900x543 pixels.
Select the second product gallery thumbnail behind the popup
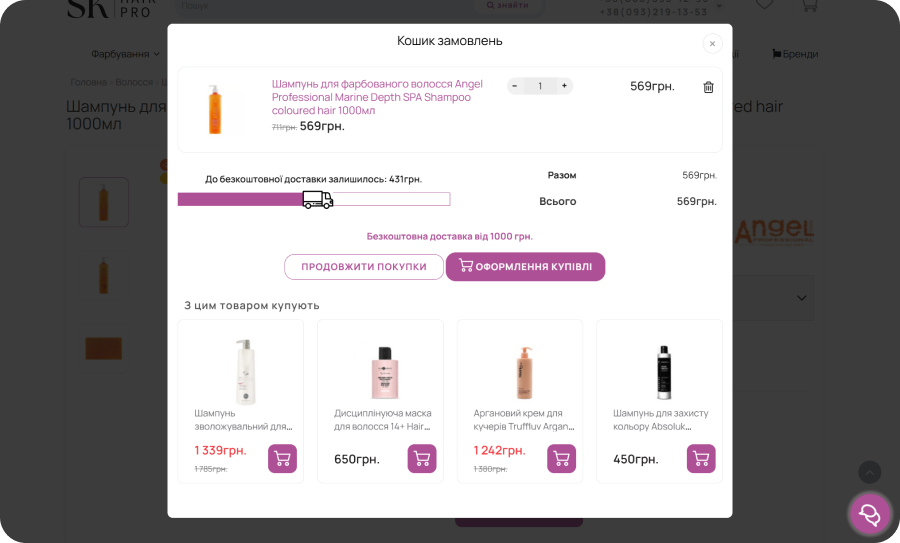click(x=104, y=275)
